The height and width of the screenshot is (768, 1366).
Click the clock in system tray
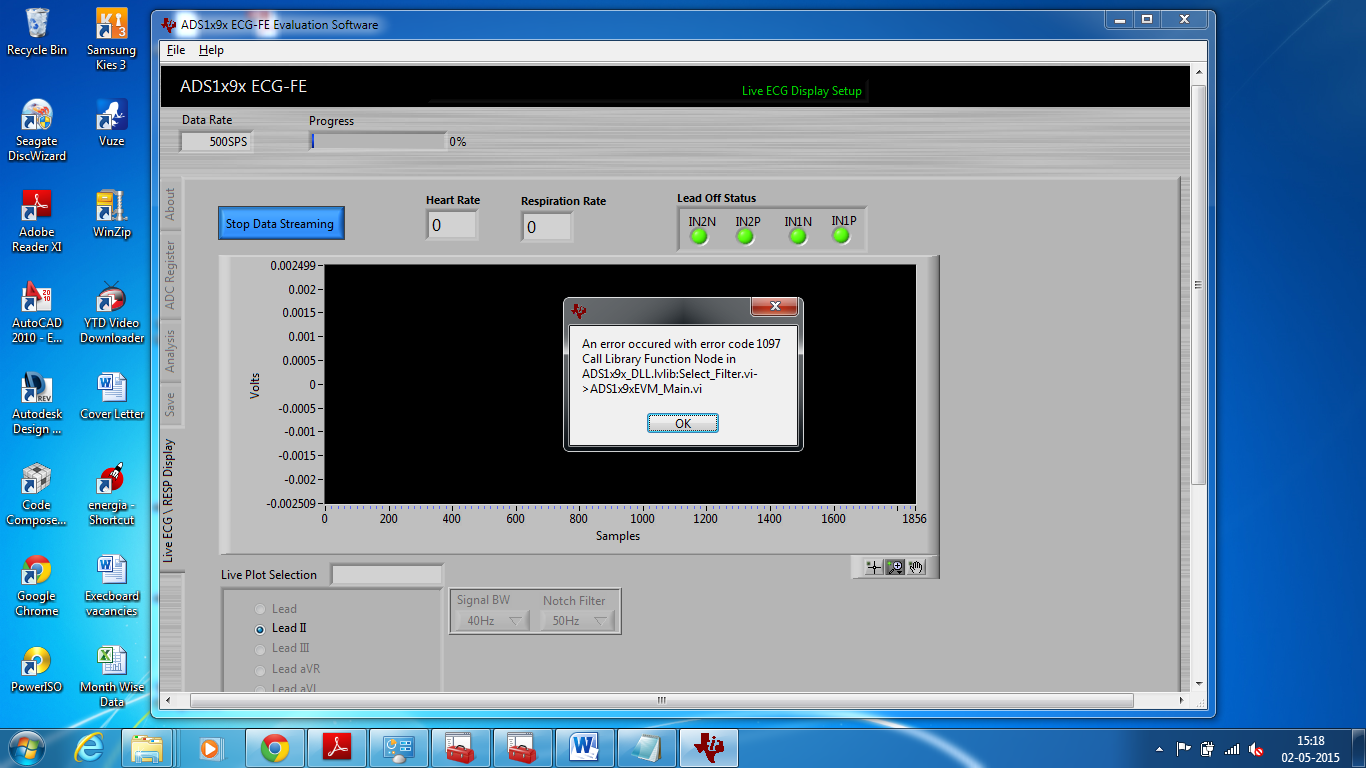1310,748
